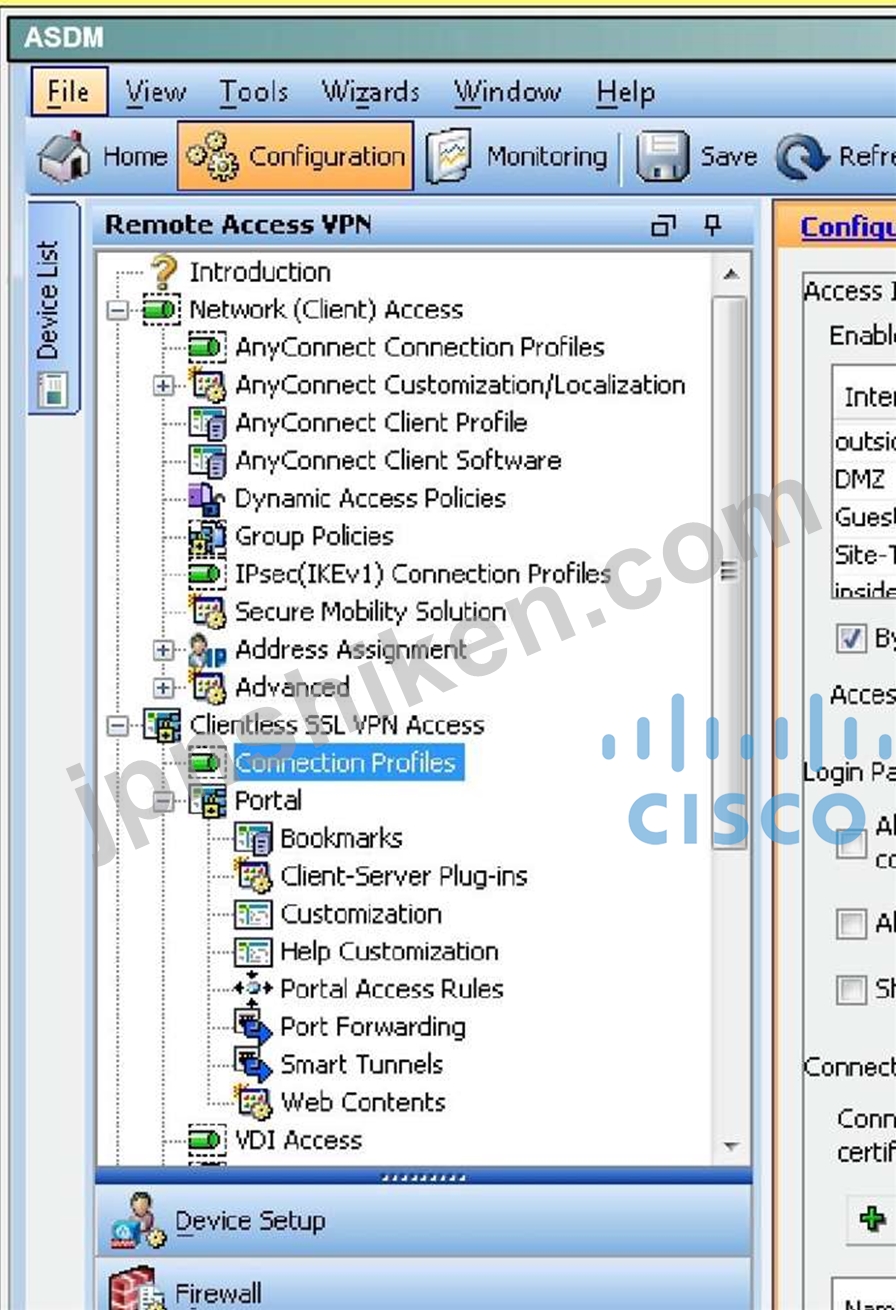The width and height of the screenshot is (896, 1310).
Task: Open the File menu
Action: pyautogui.click(x=67, y=93)
